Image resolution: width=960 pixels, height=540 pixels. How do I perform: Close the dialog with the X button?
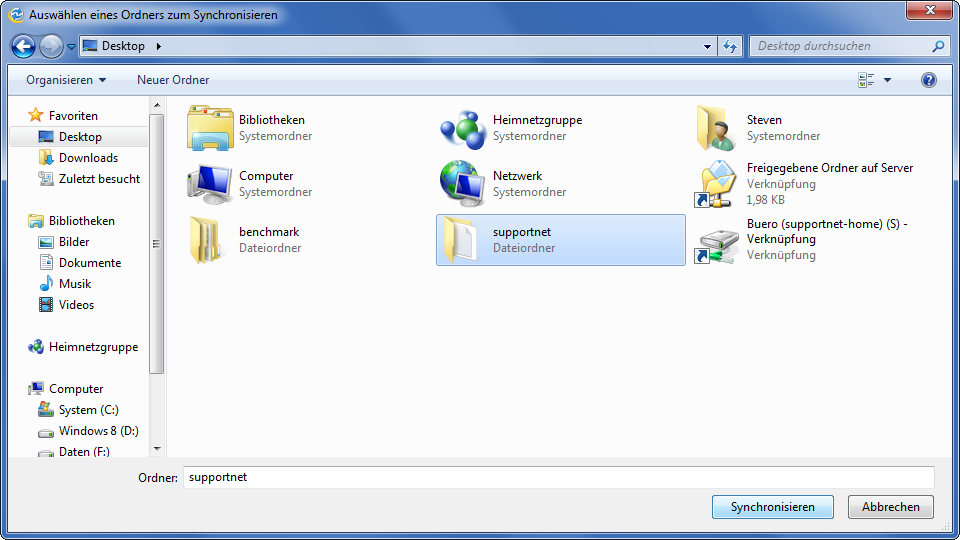click(x=929, y=10)
